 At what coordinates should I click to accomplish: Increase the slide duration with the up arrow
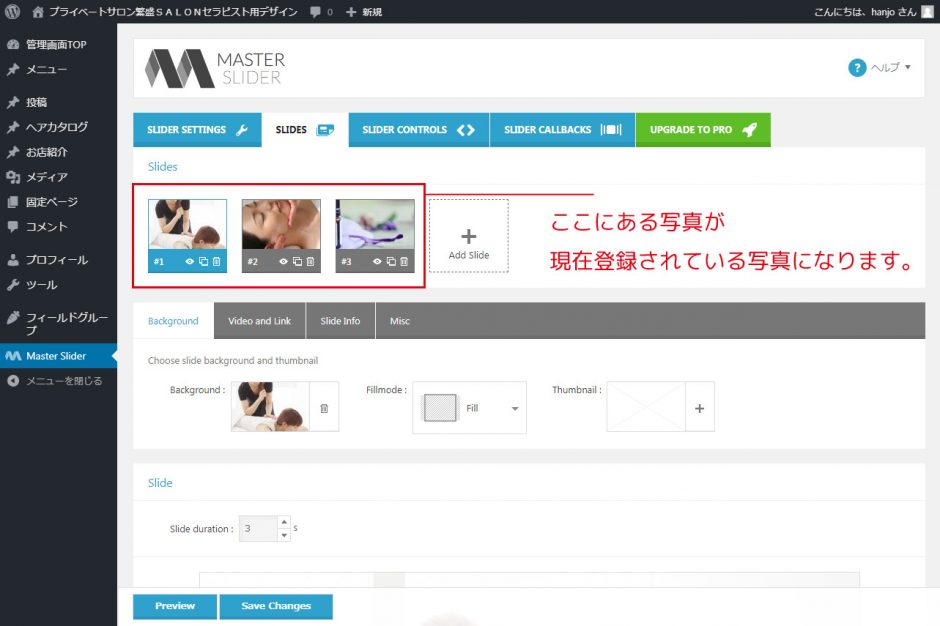point(284,522)
